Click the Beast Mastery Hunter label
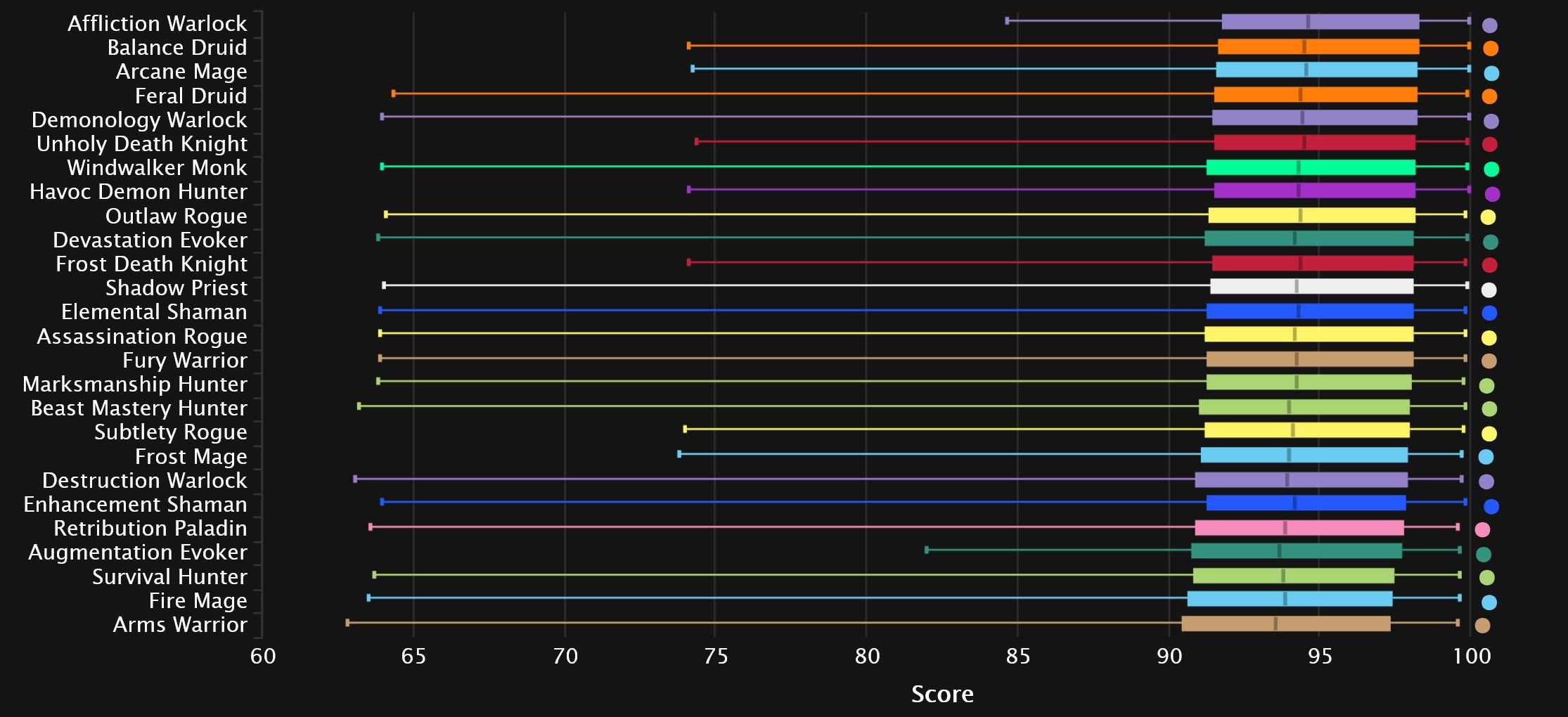This screenshot has height=717, width=1568. (139, 408)
